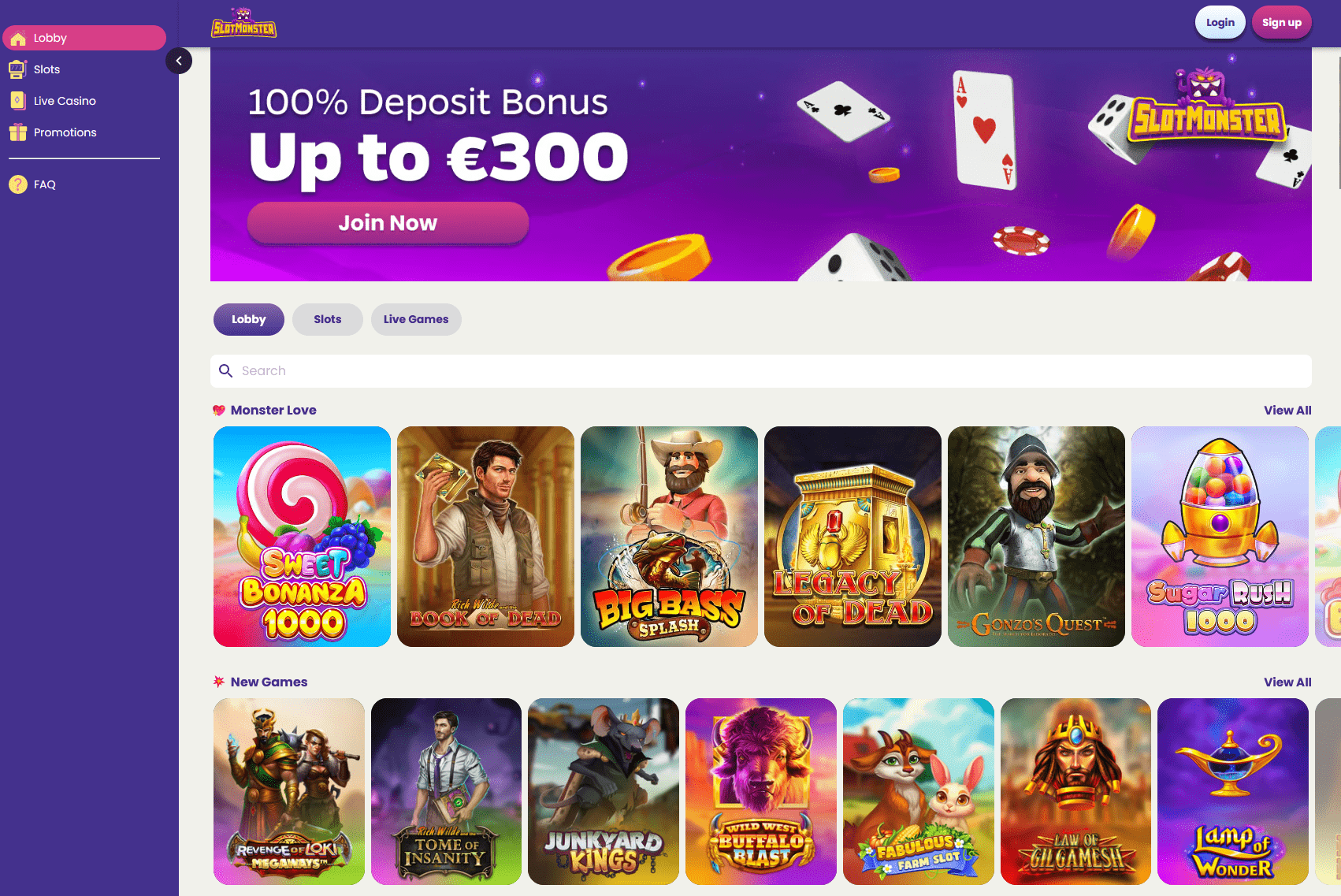
Task: Click the Login button
Action: pyautogui.click(x=1220, y=23)
